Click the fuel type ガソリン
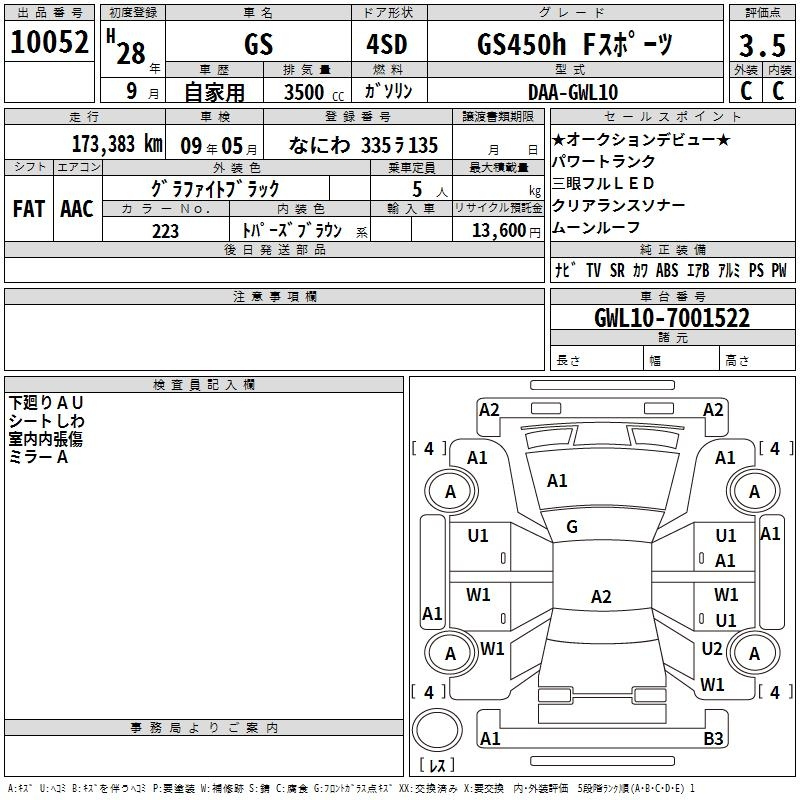 pyautogui.click(x=388, y=91)
